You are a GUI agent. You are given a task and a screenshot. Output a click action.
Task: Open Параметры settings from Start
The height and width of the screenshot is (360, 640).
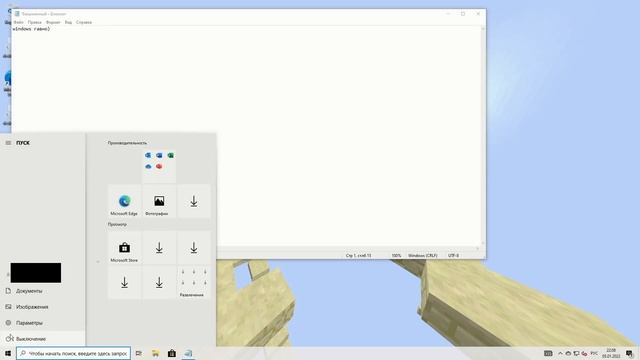pos(43,323)
